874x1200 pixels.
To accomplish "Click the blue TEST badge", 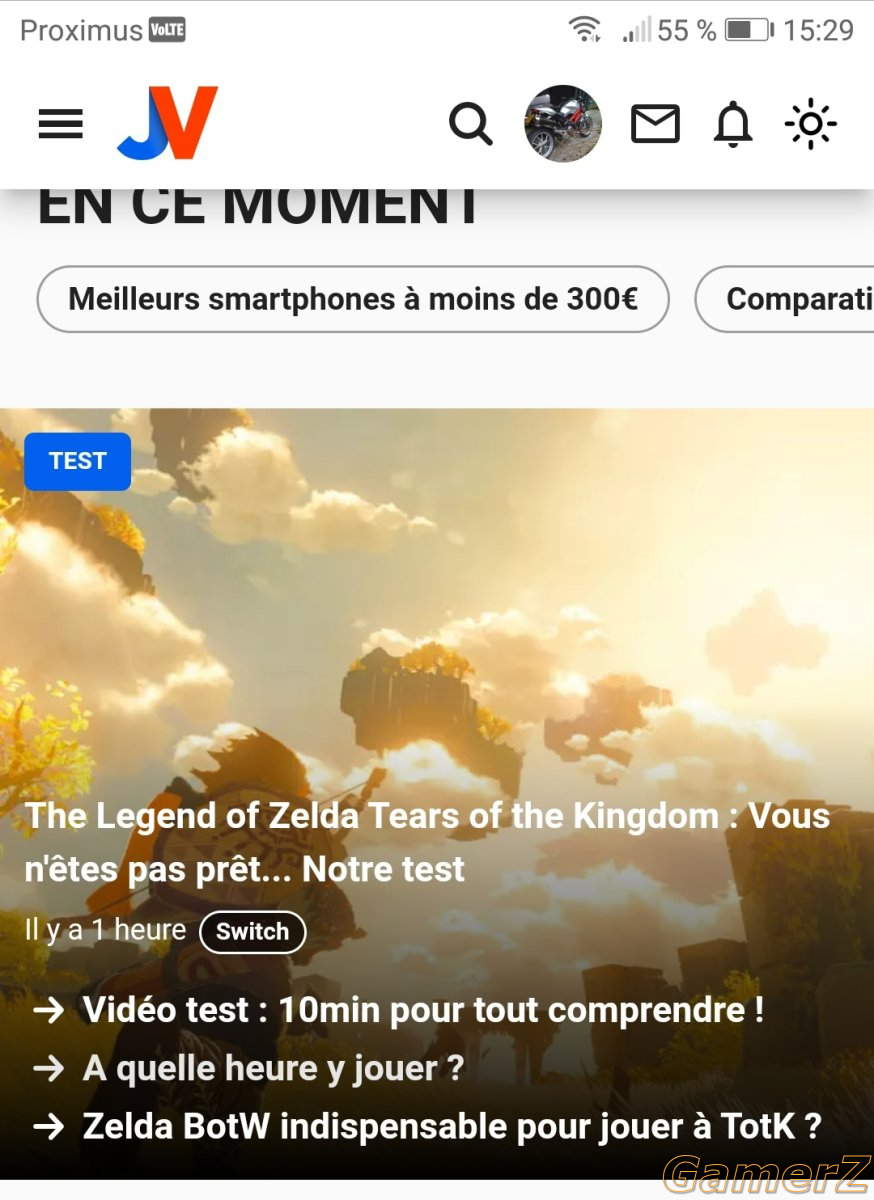I will click(x=78, y=461).
